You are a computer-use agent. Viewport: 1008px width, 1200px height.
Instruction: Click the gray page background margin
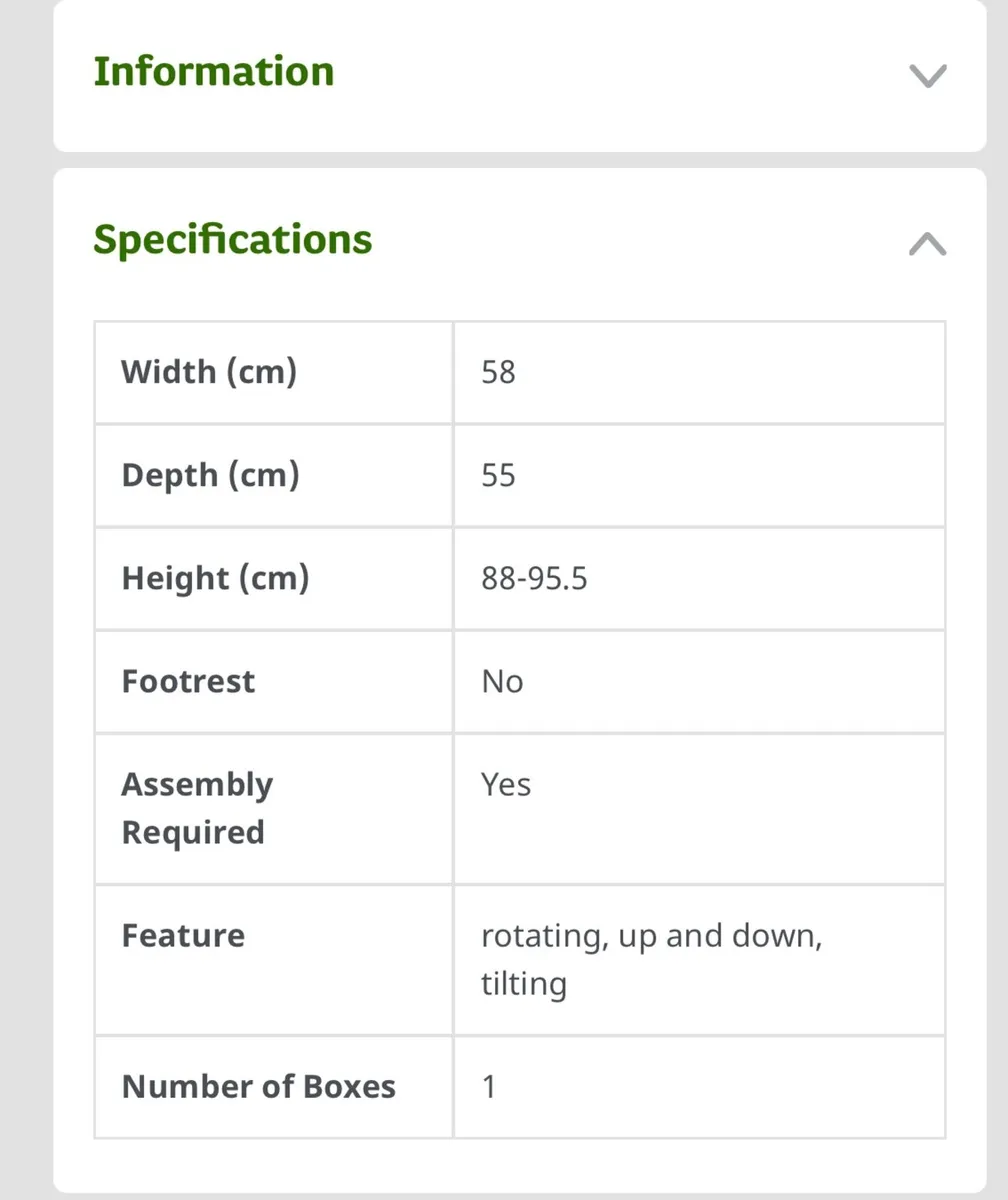point(25,600)
